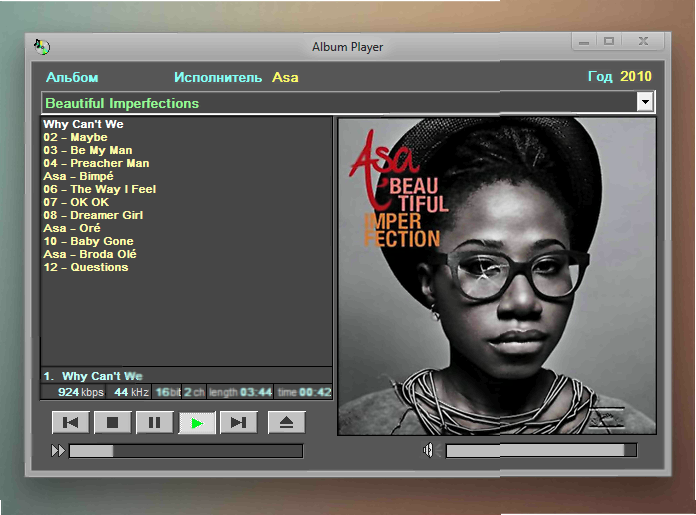Image resolution: width=696 pixels, height=515 pixels.
Task: Click the "Исполнитель" label
Action: pyautogui.click(x=218, y=77)
